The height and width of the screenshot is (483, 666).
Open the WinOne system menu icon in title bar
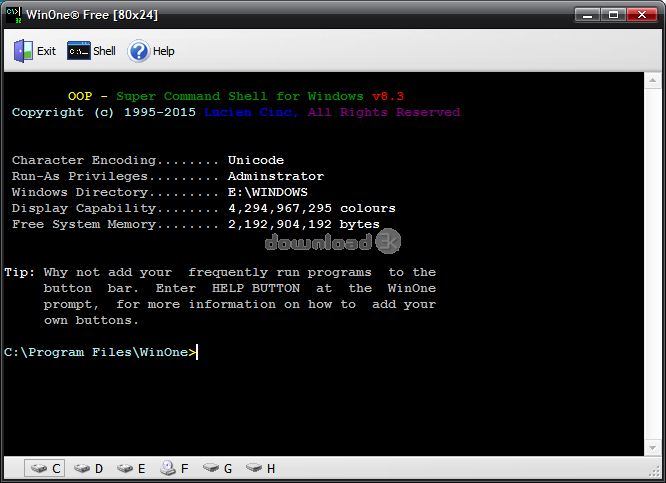click(x=15, y=15)
